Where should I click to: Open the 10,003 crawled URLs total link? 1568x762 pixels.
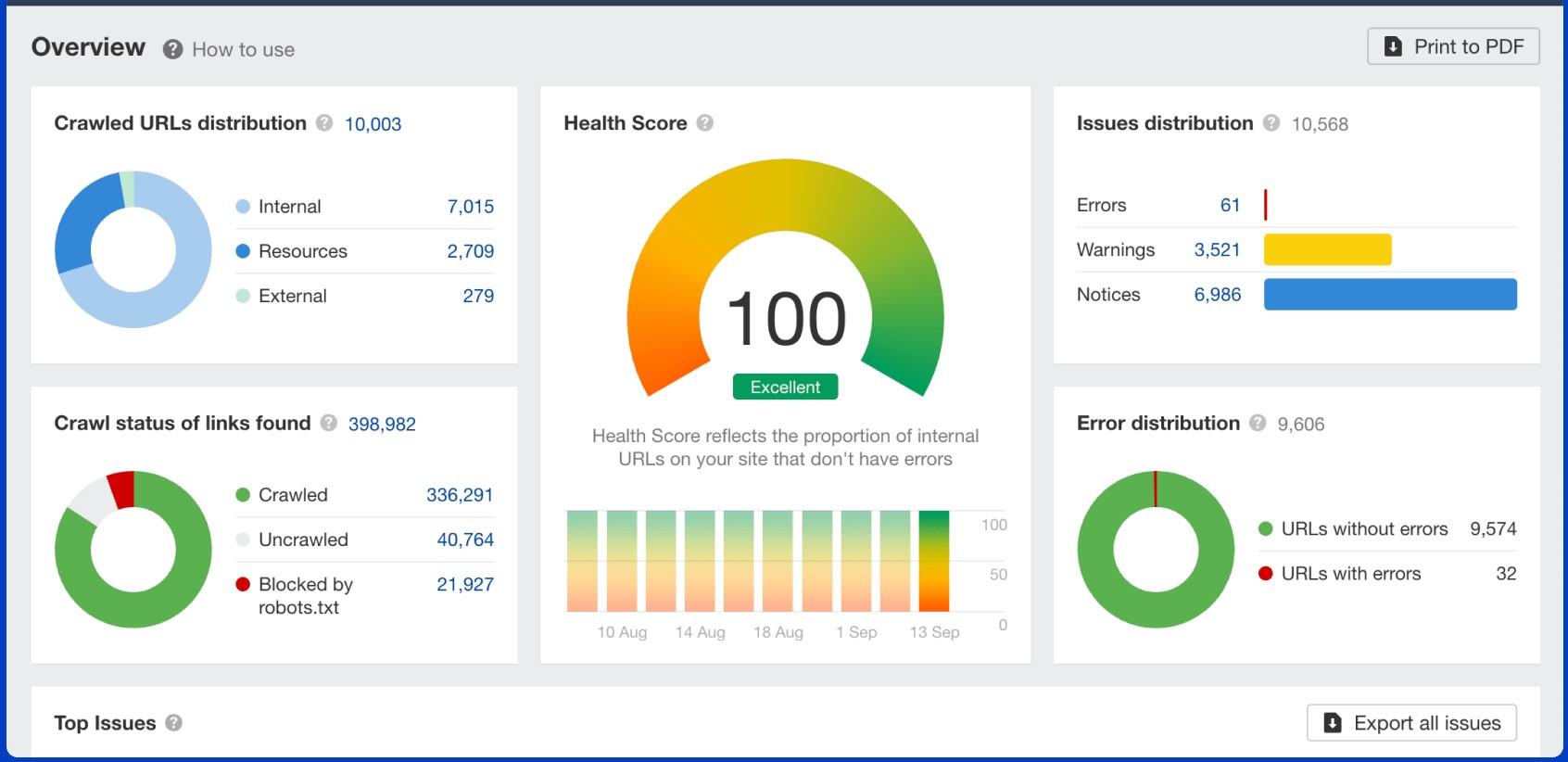[373, 124]
